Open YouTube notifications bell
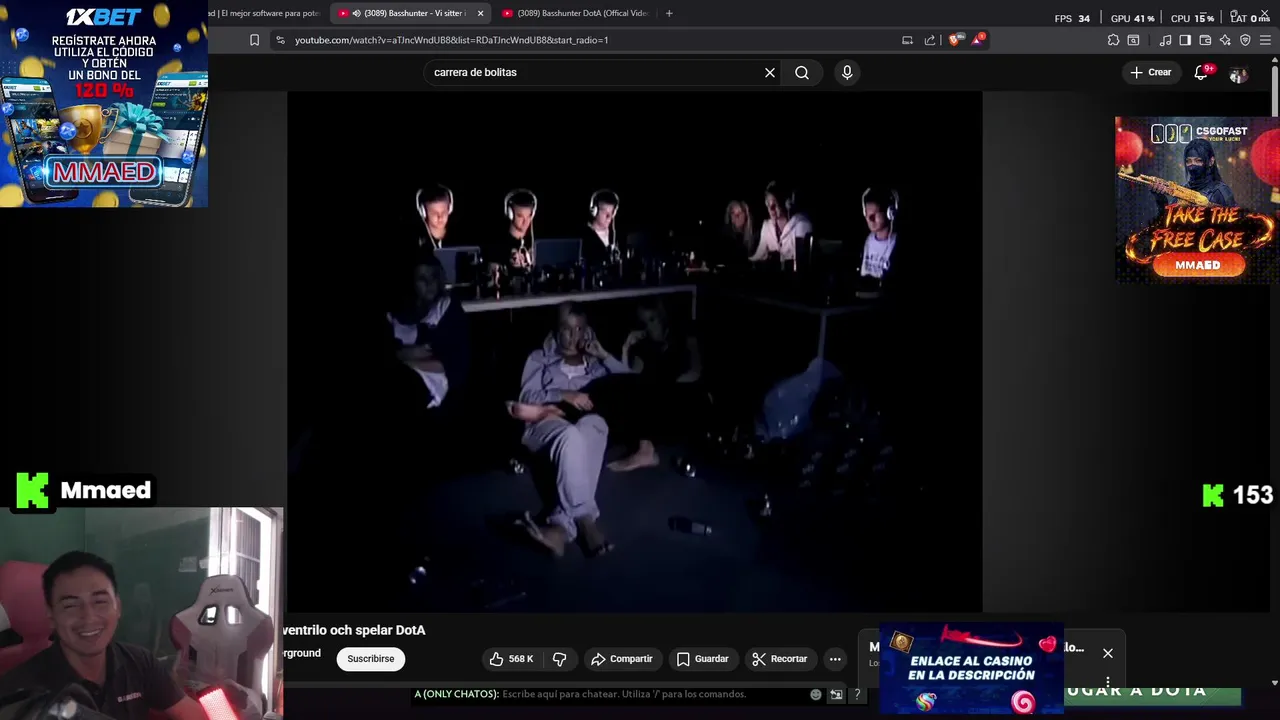Viewport: 1280px width, 720px height. (1202, 72)
